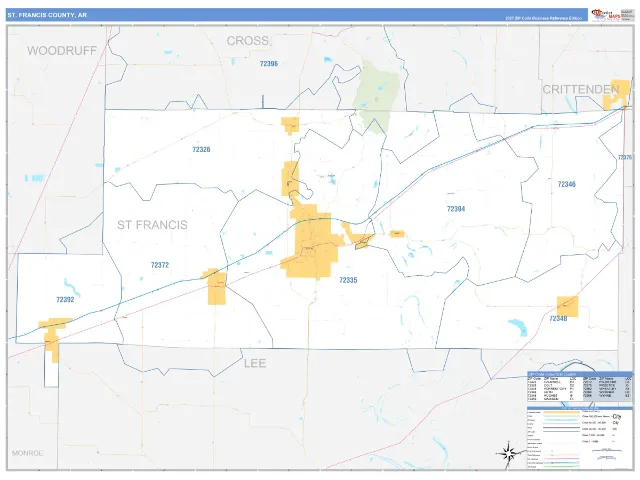The image size is (640, 480).
Task: Click the MAPS publisher logo in header
Action: coord(607,15)
